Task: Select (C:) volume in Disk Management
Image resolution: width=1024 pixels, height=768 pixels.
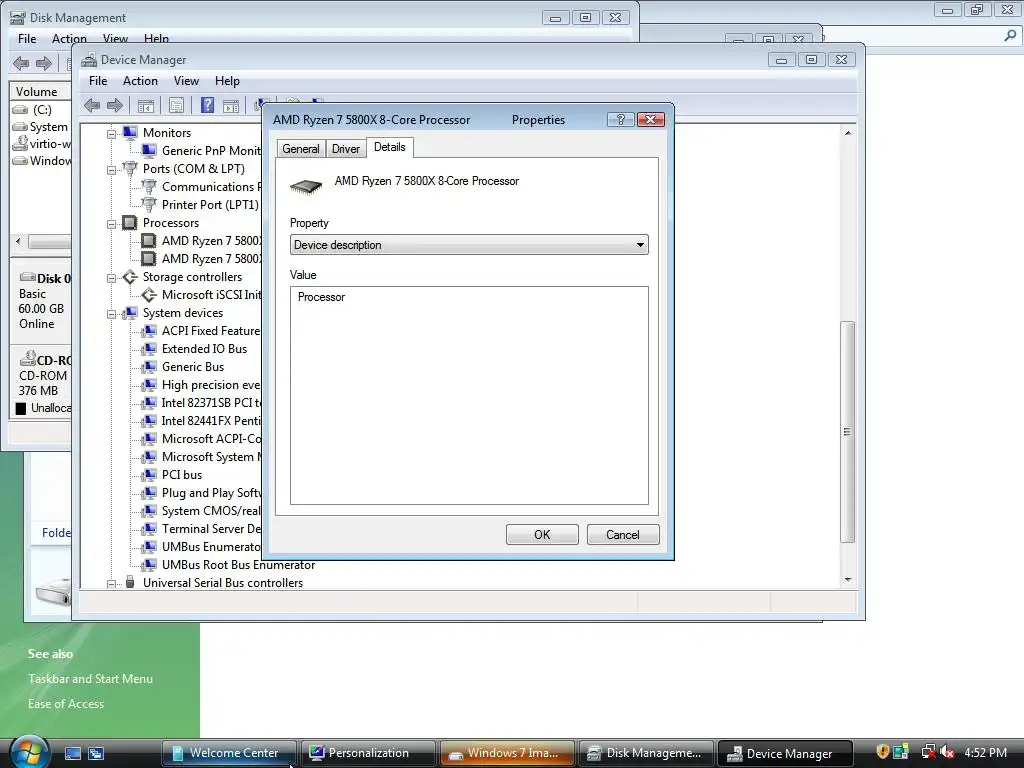Action: pyautogui.click(x=42, y=110)
